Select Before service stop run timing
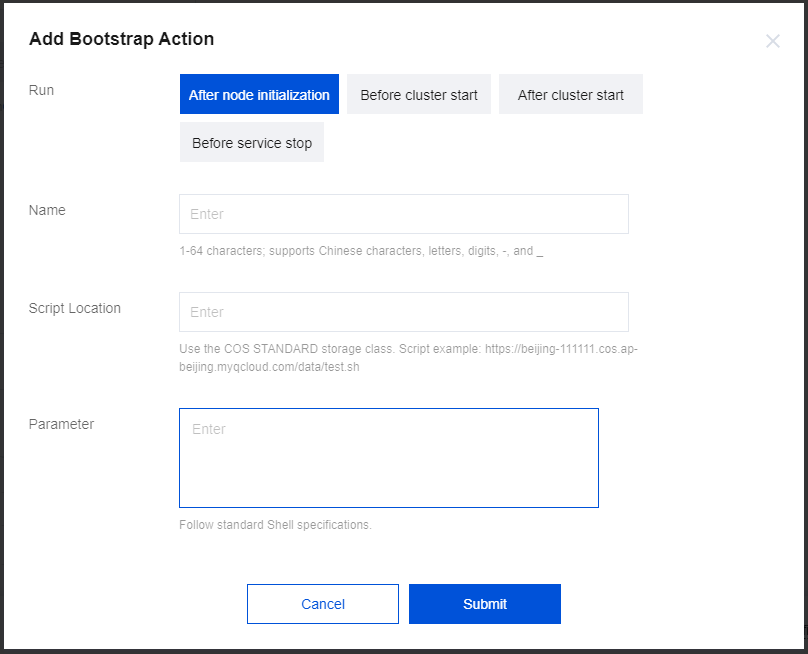Screen dimensions: 808x654 tap(252, 143)
